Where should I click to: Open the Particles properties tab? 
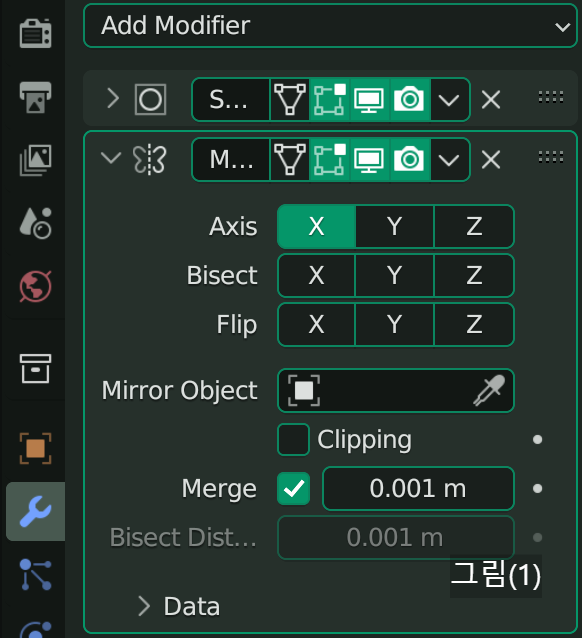click(35, 575)
